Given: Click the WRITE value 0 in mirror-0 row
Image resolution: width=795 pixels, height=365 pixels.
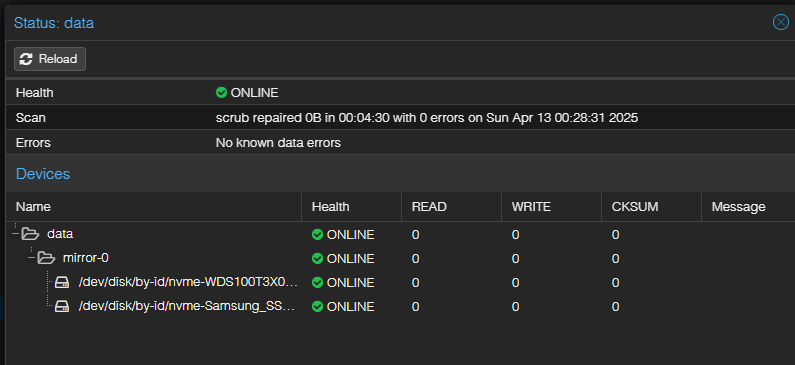Looking at the screenshot, I should point(515,259).
